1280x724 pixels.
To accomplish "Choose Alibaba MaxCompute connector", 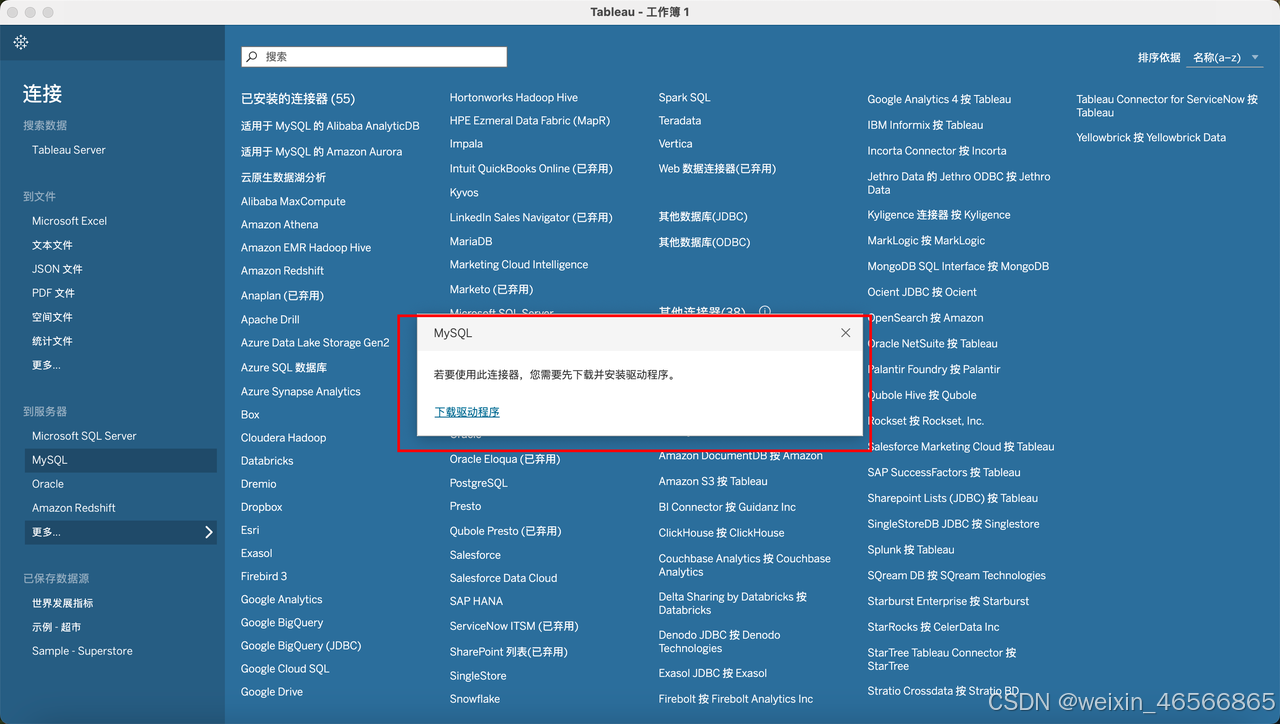I will click(x=293, y=201).
